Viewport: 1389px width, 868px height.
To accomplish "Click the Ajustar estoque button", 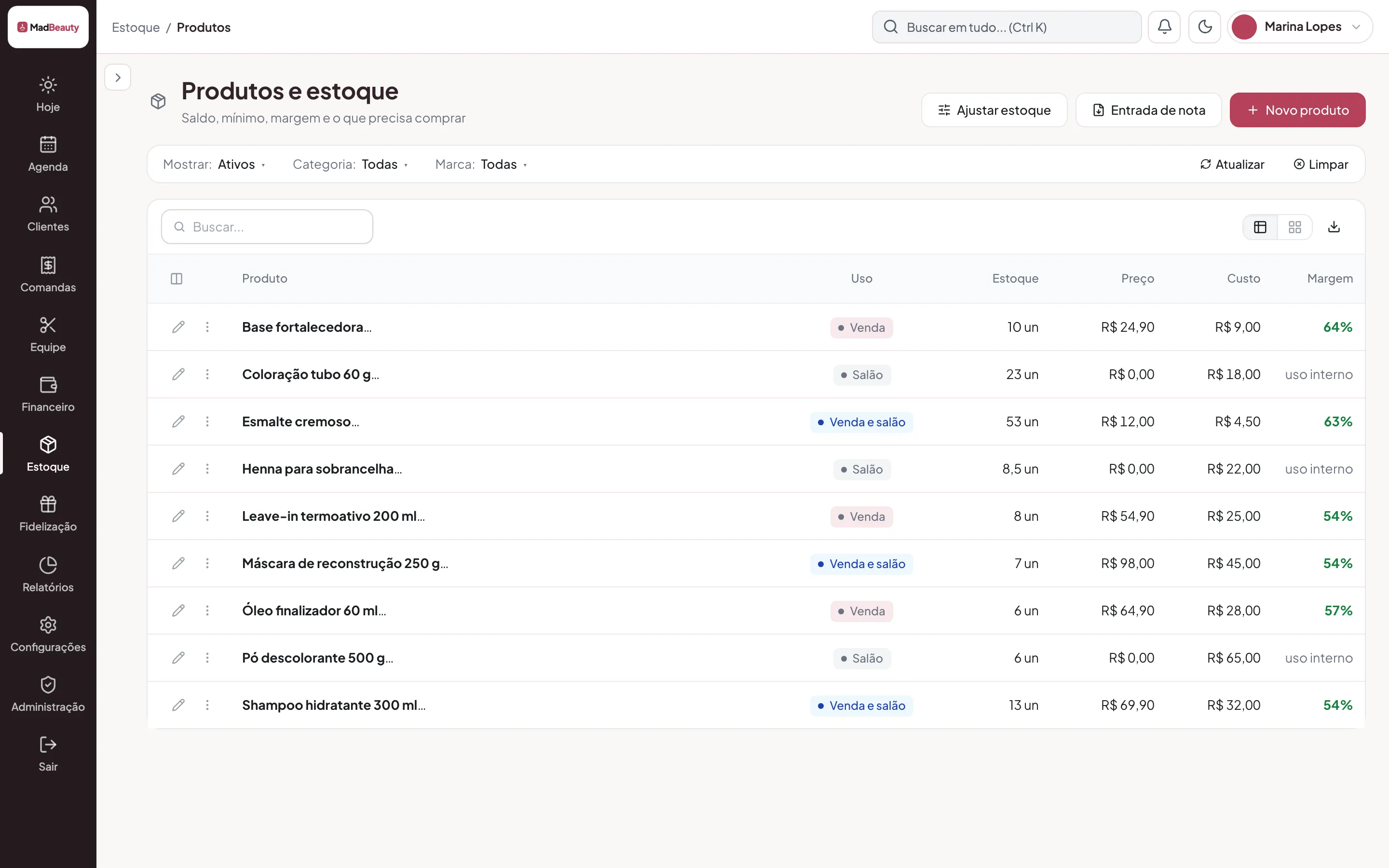I will click(x=994, y=110).
